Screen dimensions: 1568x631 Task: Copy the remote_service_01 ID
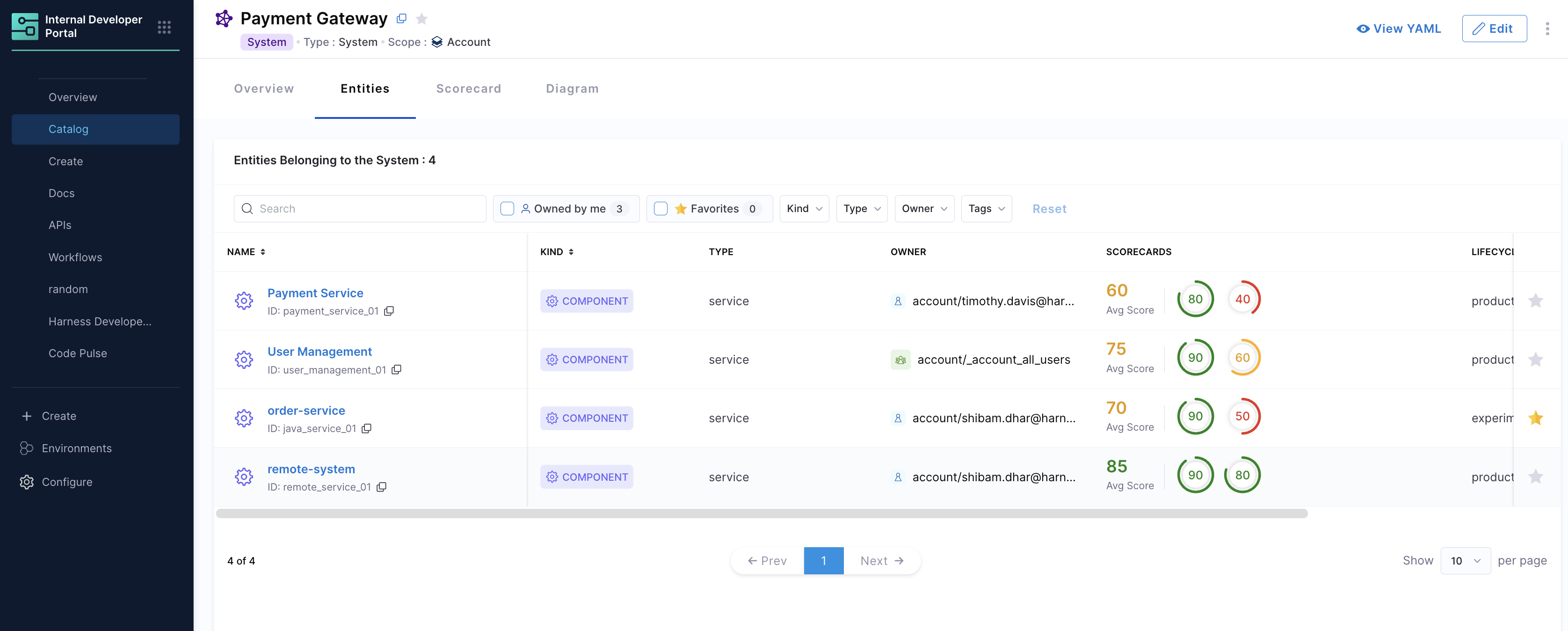(x=382, y=487)
